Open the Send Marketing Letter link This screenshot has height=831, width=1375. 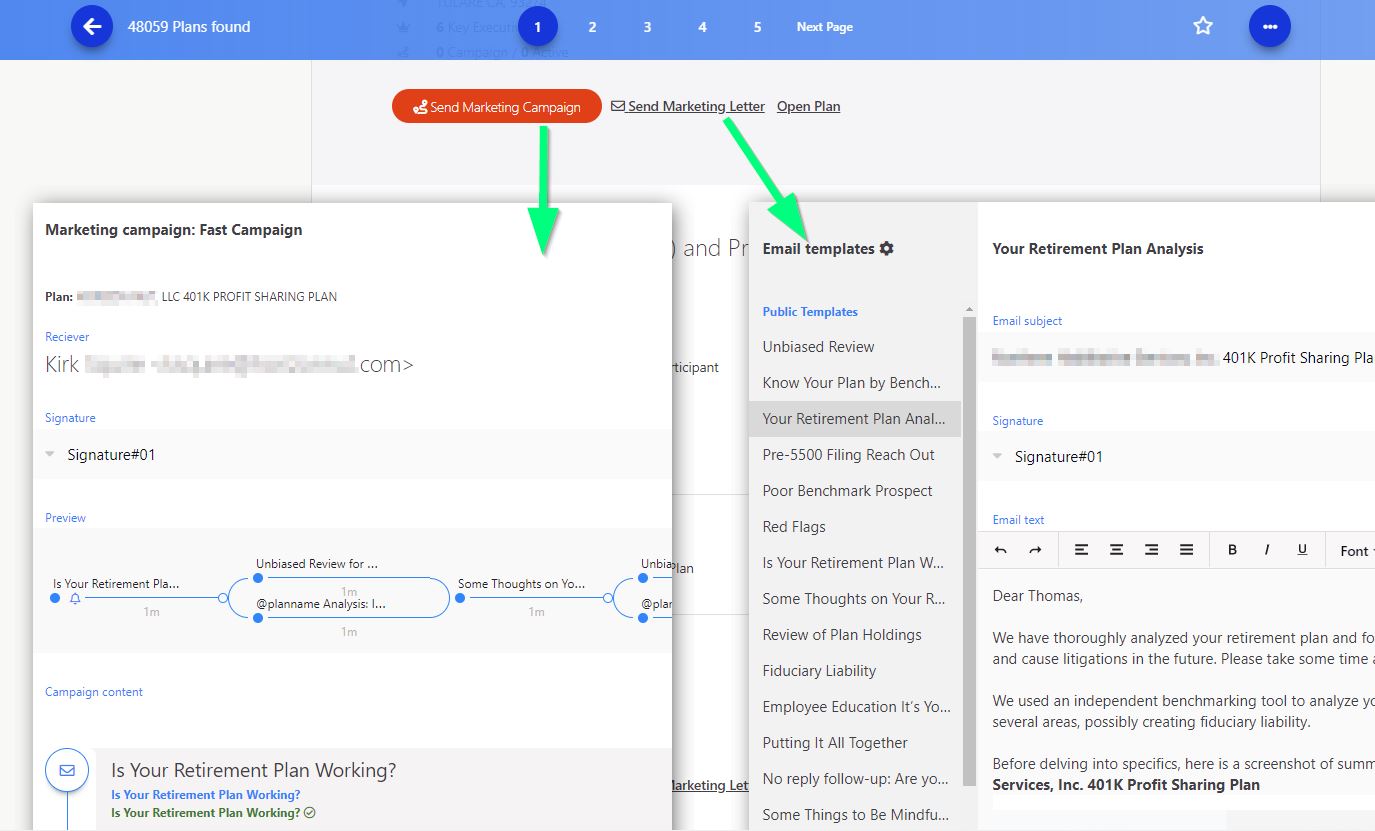pyautogui.click(x=688, y=106)
